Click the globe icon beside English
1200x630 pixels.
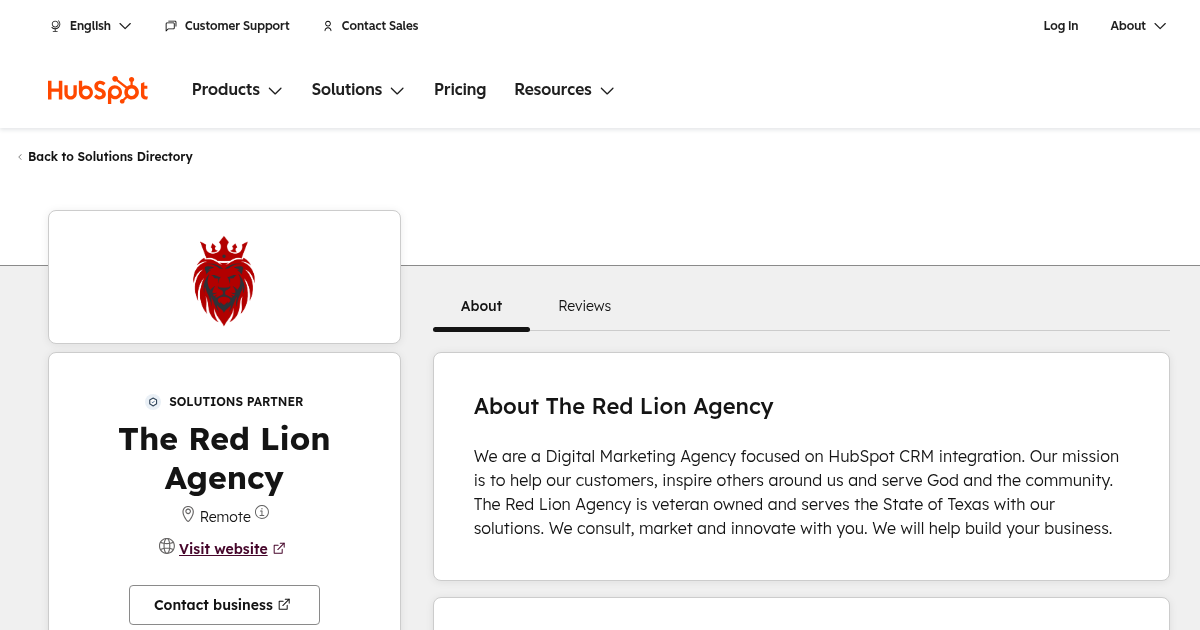click(56, 26)
